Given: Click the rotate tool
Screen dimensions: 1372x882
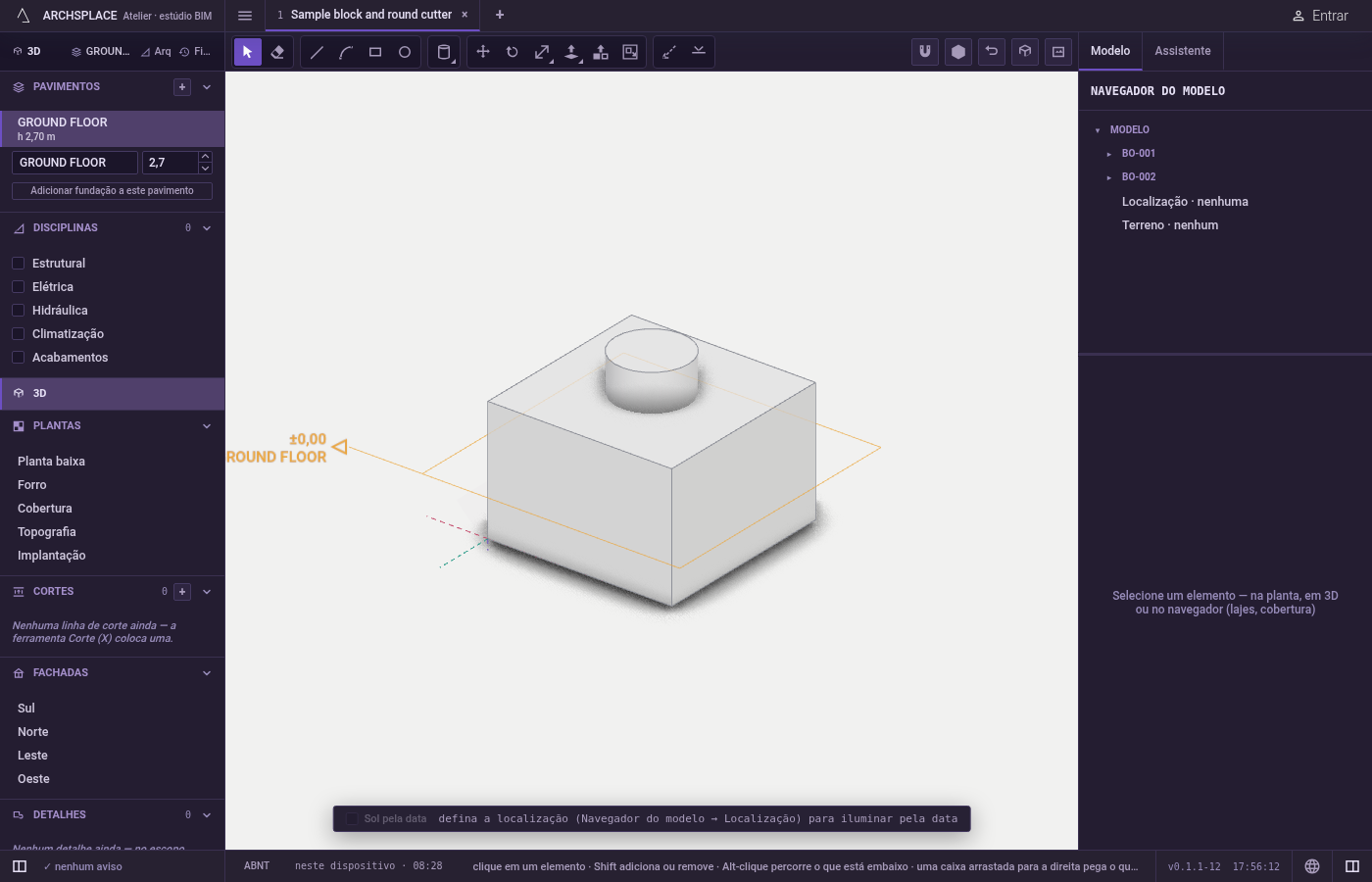Looking at the screenshot, I should tap(513, 52).
